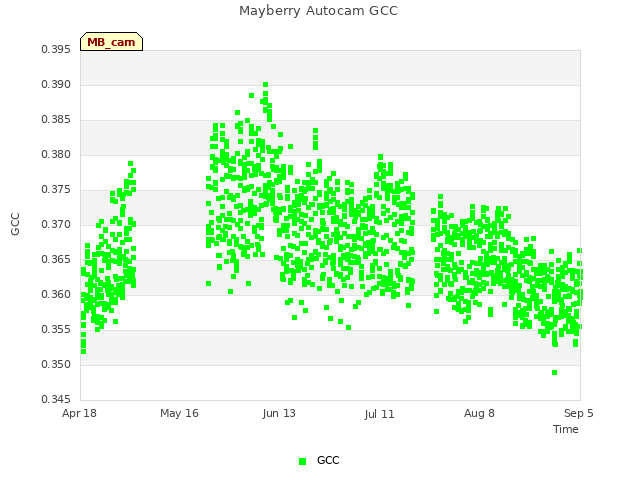Click the 0.350 y-axis value
This screenshot has height=480, width=640.
pyautogui.click(x=56, y=364)
